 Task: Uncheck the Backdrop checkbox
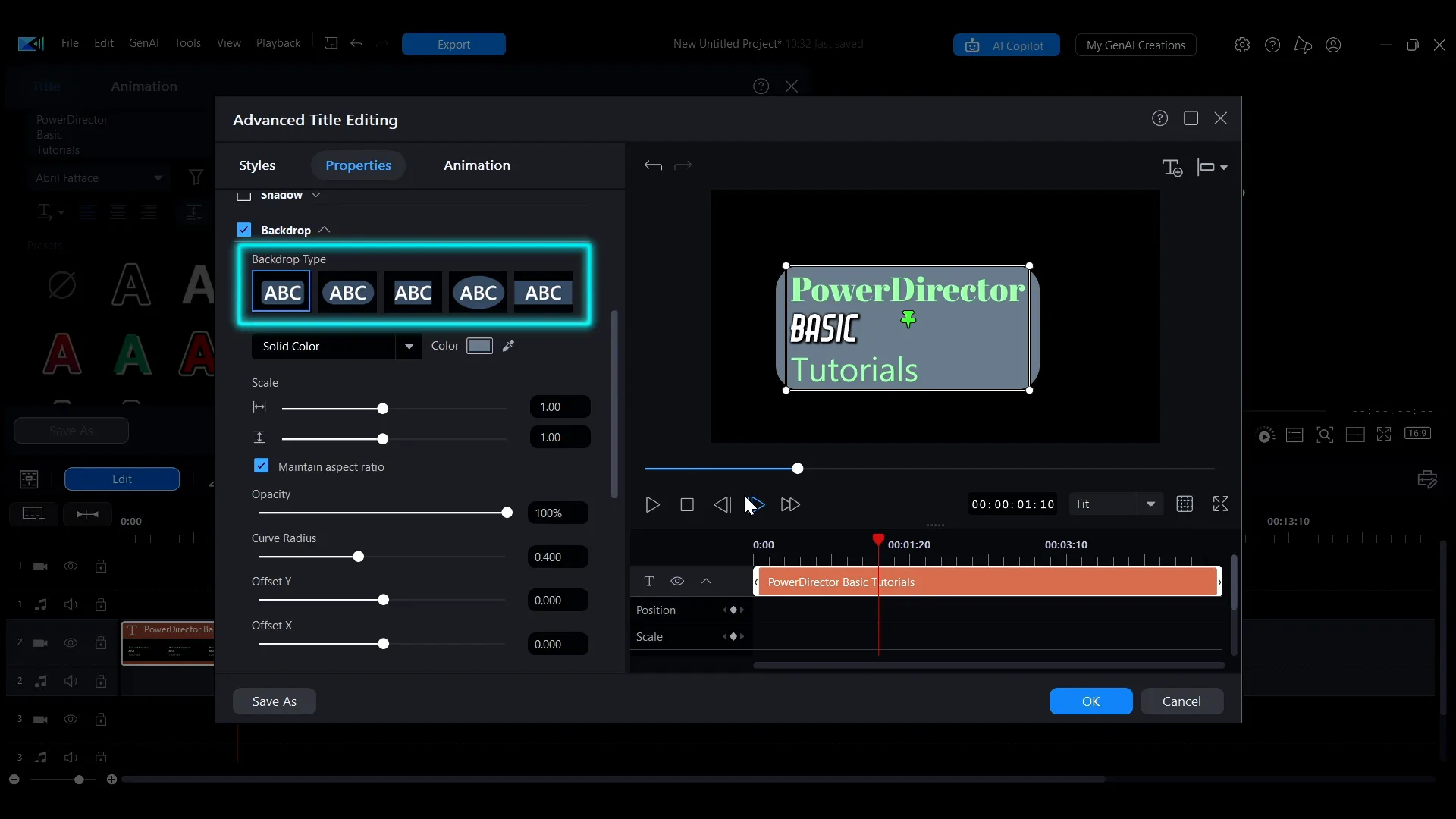tap(243, 229)
